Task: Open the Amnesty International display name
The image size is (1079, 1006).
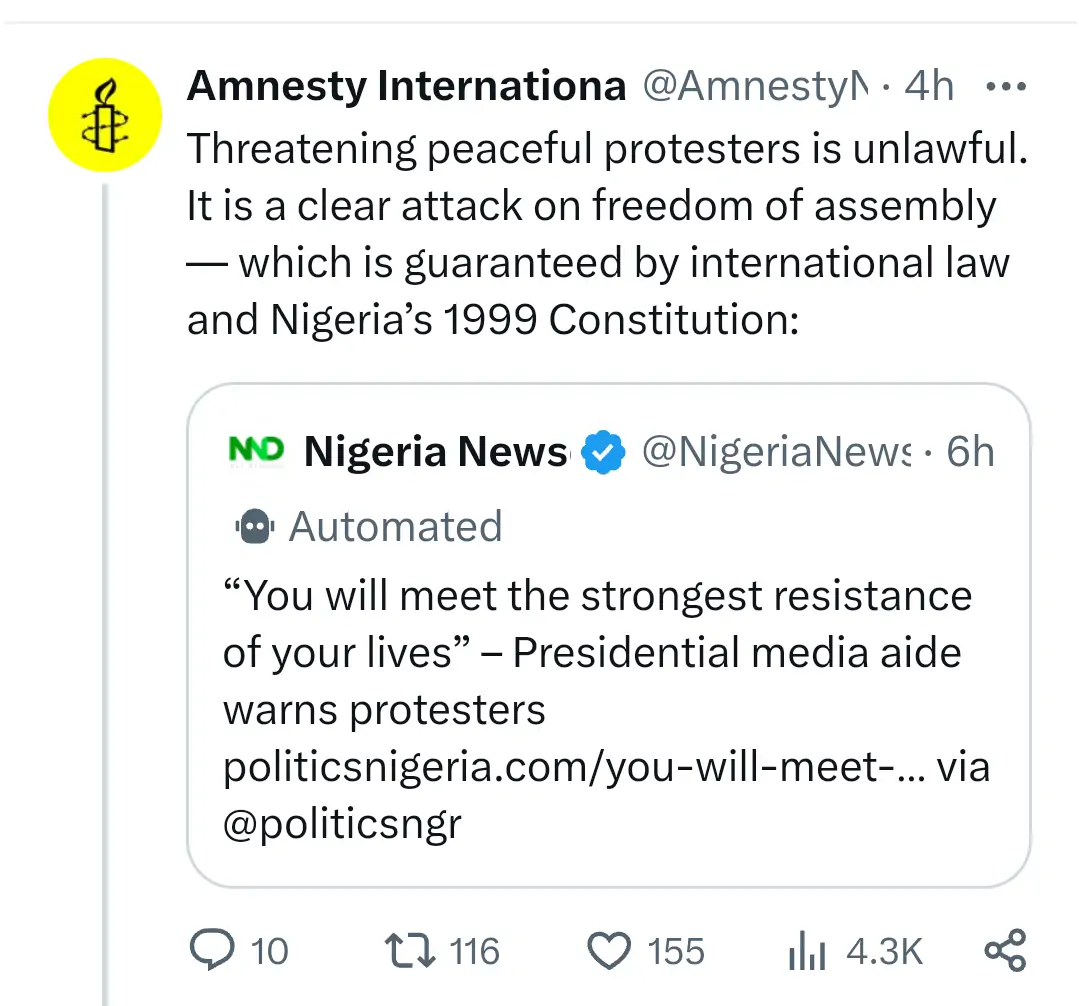Action: [406, 88]
